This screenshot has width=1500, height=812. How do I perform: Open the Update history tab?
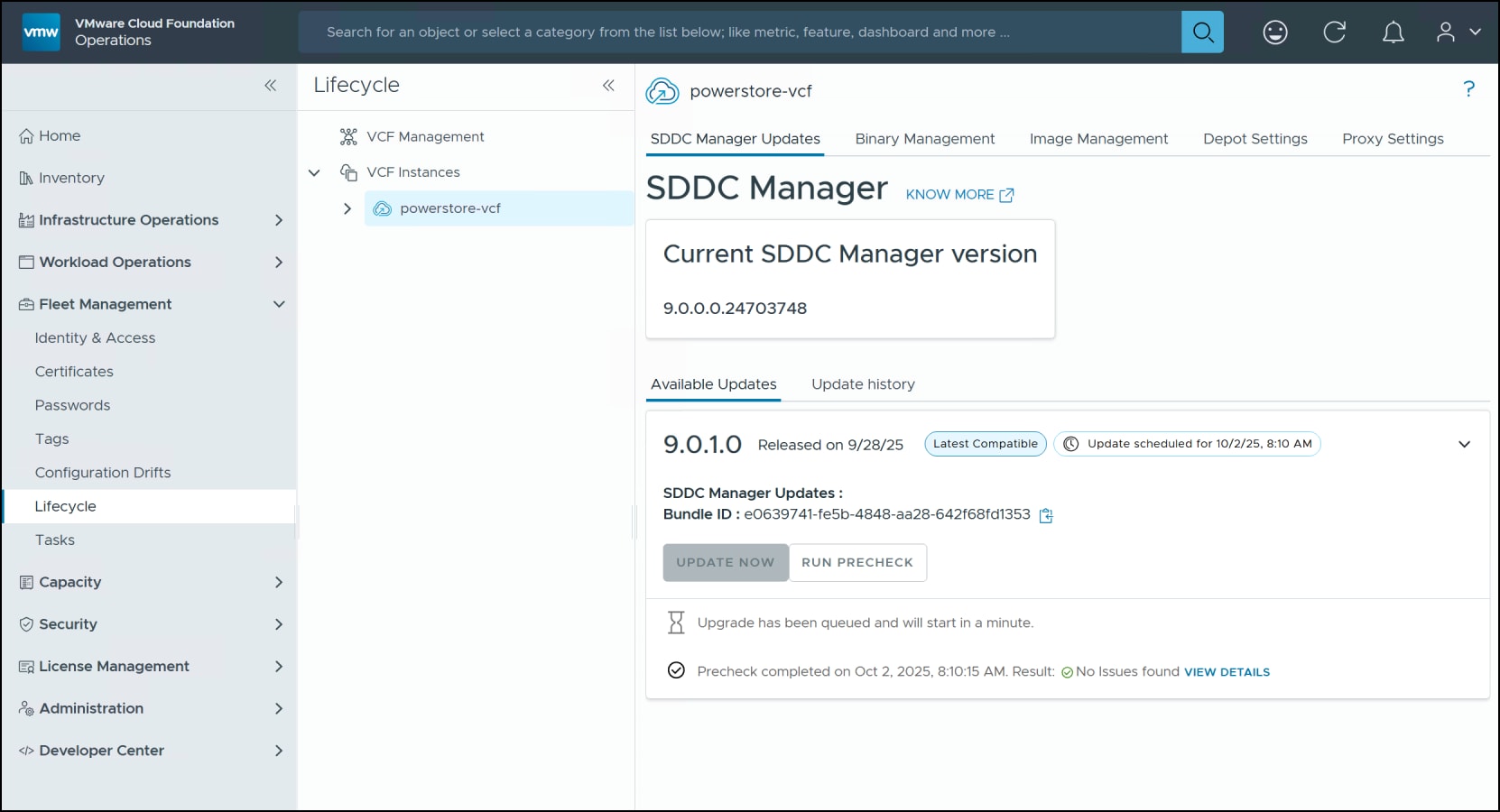[863, 384]
